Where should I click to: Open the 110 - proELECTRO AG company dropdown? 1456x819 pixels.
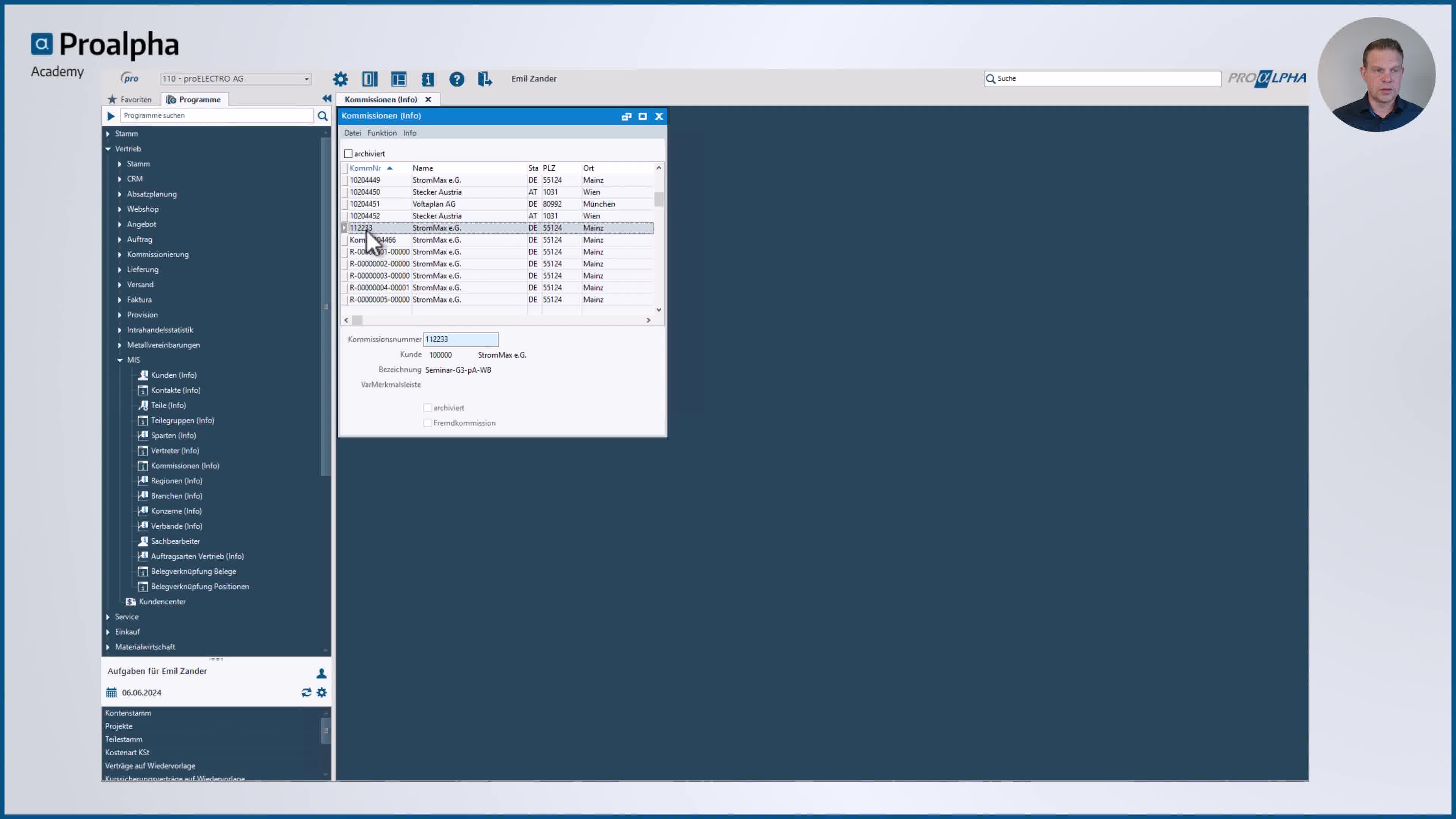coord(236,79)
